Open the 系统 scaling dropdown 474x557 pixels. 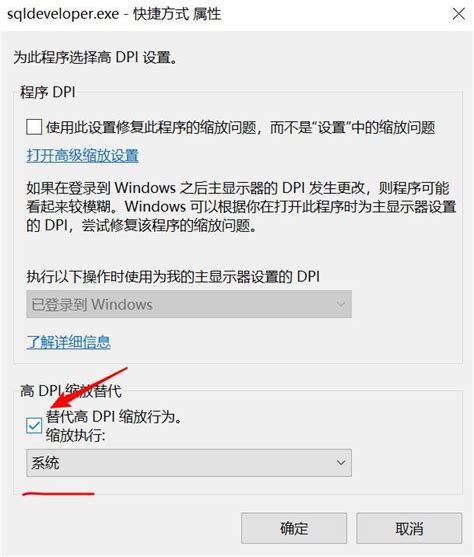[x=189, y=463]
